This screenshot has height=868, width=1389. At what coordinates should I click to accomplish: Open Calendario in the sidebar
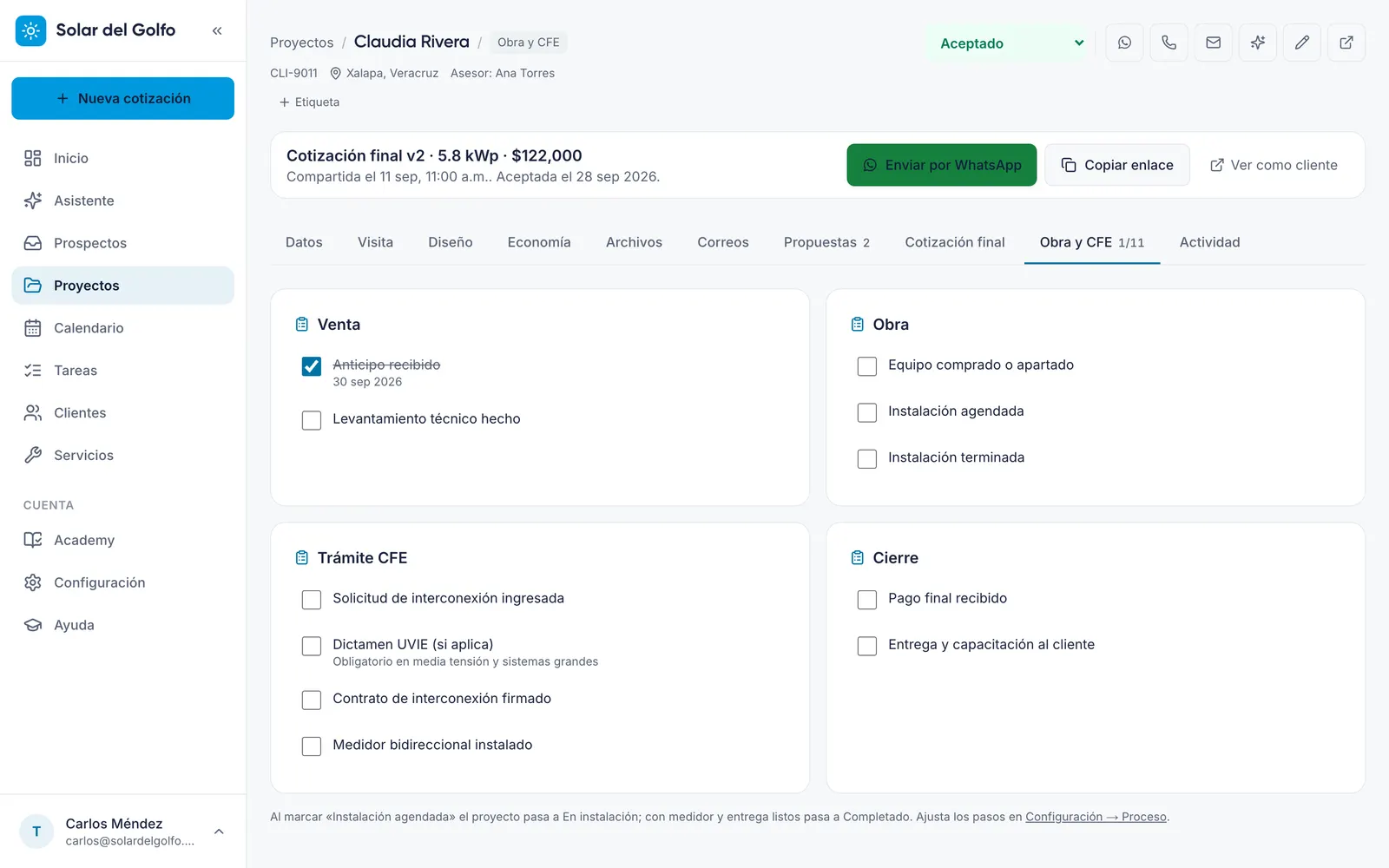click(122, 328)
